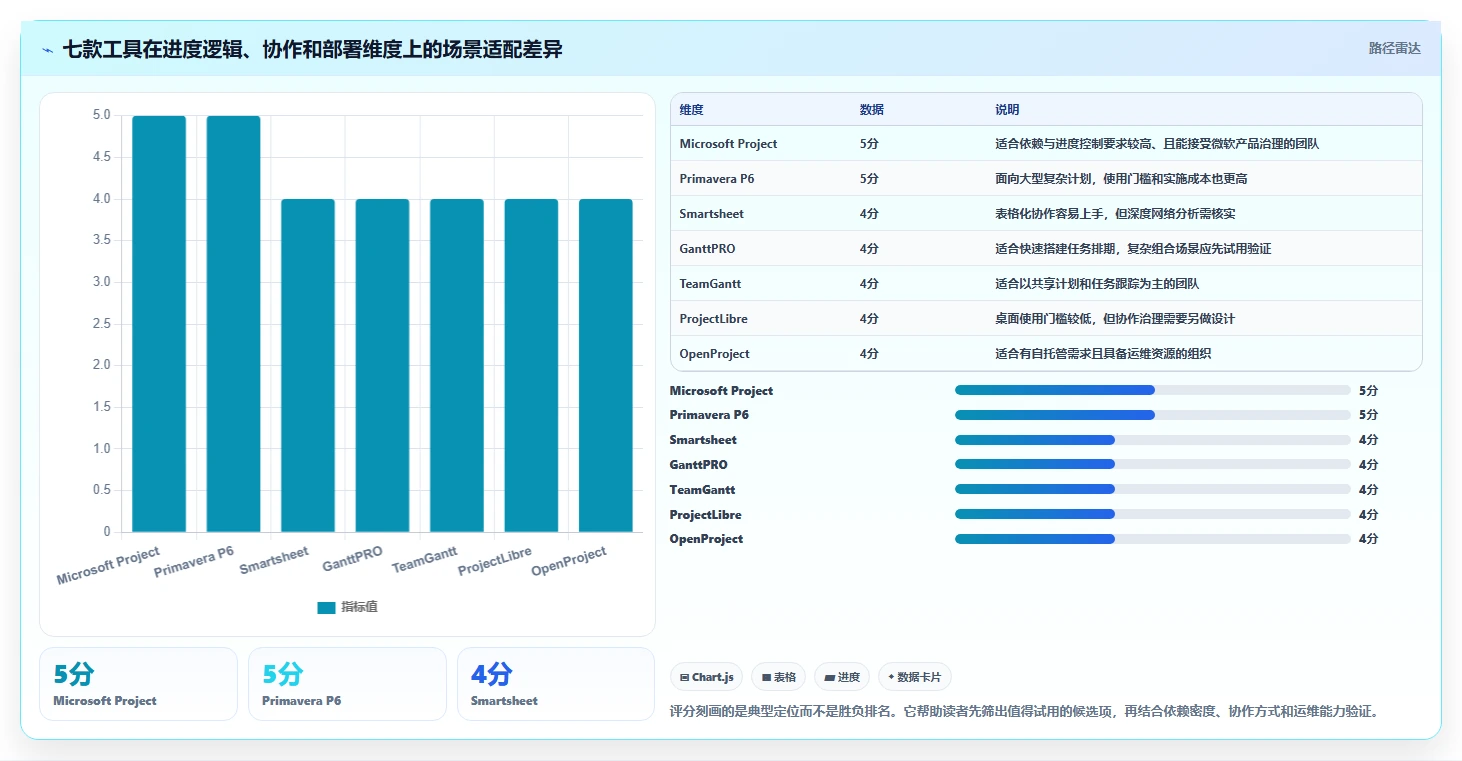Click the 4分 cell in OpenProject table row
Image resolution: width=1462 pixels, height=761 pixels.
[x=869, y=354]
